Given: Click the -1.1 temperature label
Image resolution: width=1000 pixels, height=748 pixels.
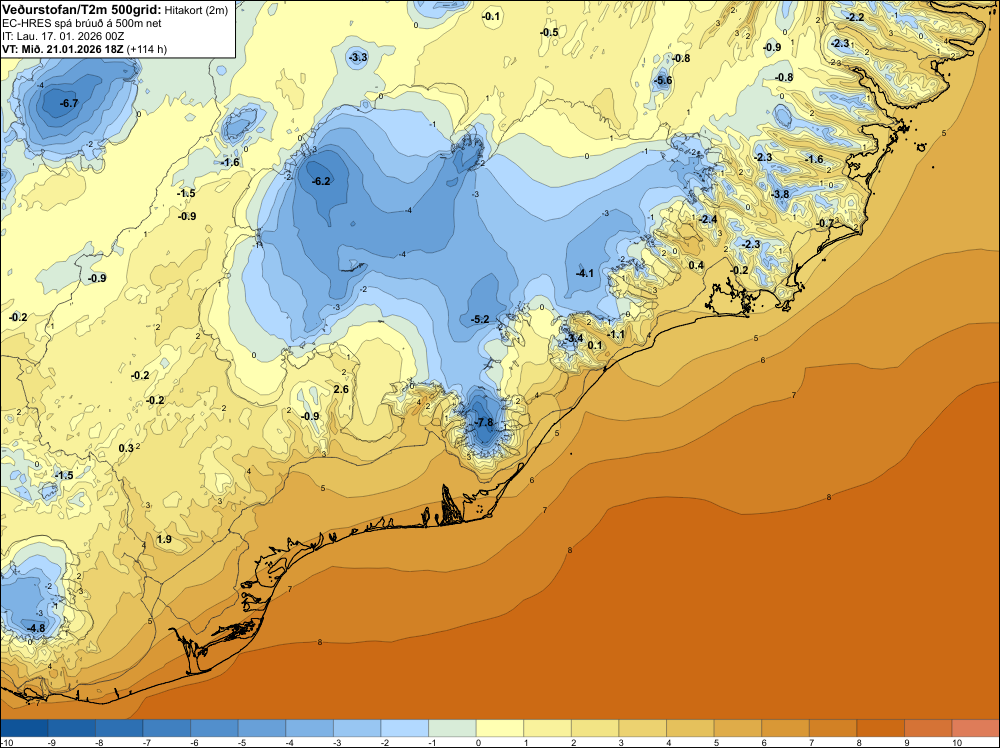Looking at the screenshot, I should tap(615, 334).
